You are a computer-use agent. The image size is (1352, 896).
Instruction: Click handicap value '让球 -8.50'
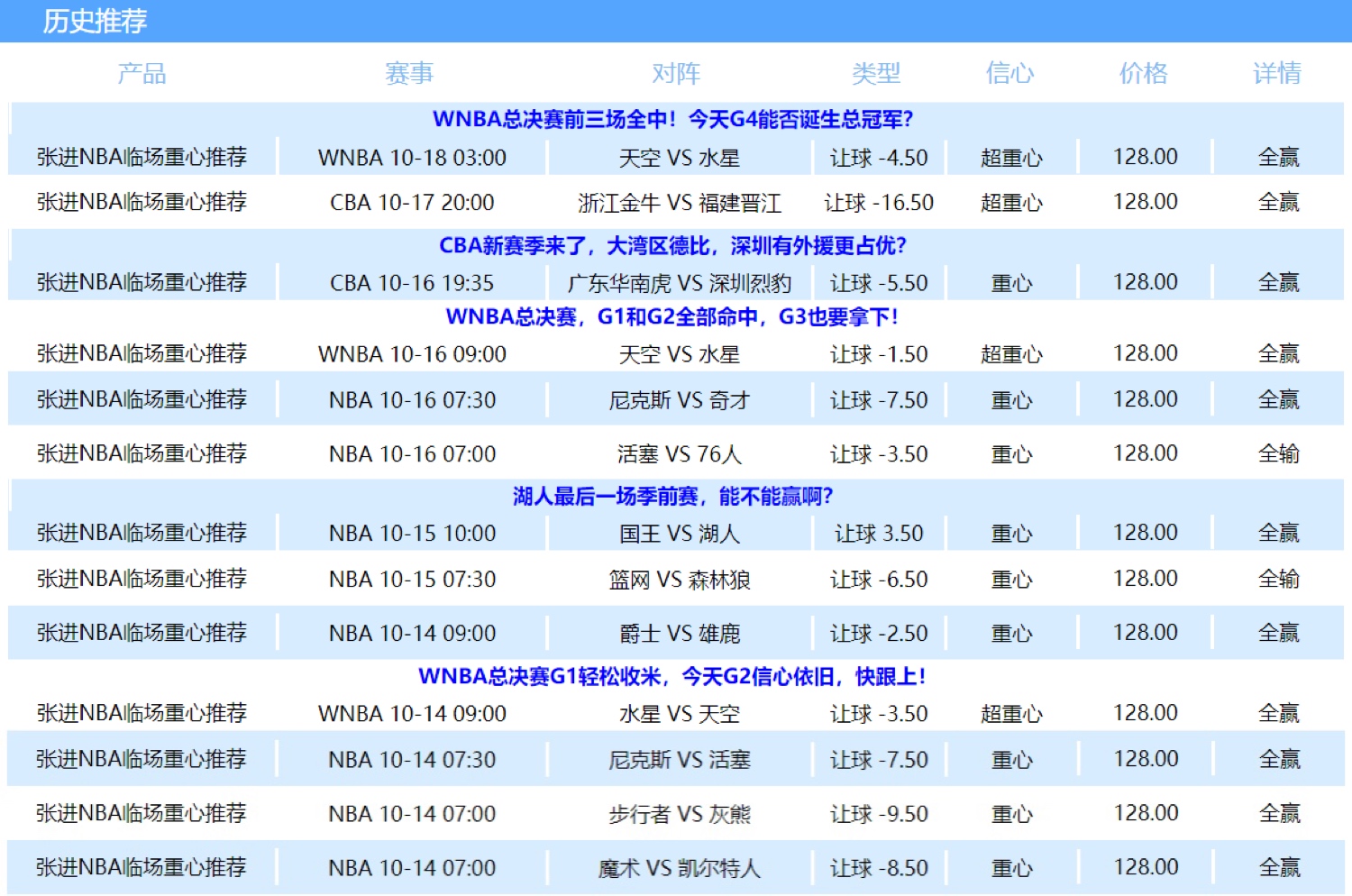tap(879, 868)
